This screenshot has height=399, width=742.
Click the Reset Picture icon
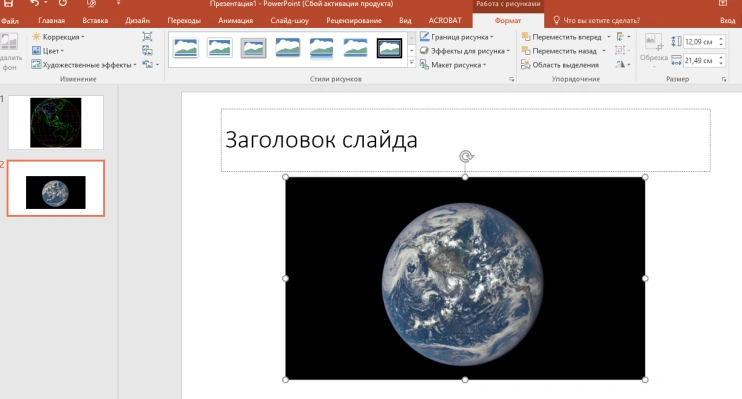(147, 64)
